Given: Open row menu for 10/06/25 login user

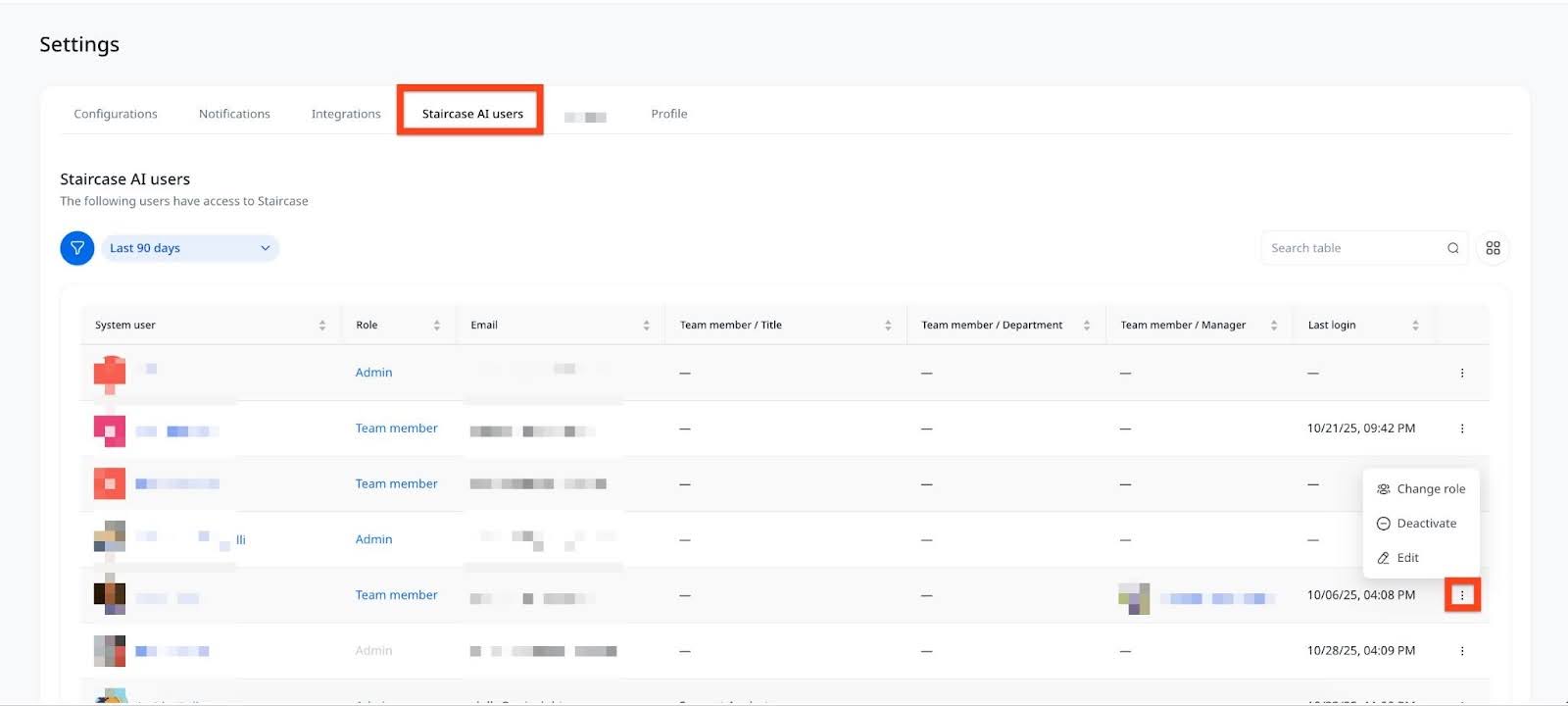Looking at the screenshot, I should point(1462,595).
